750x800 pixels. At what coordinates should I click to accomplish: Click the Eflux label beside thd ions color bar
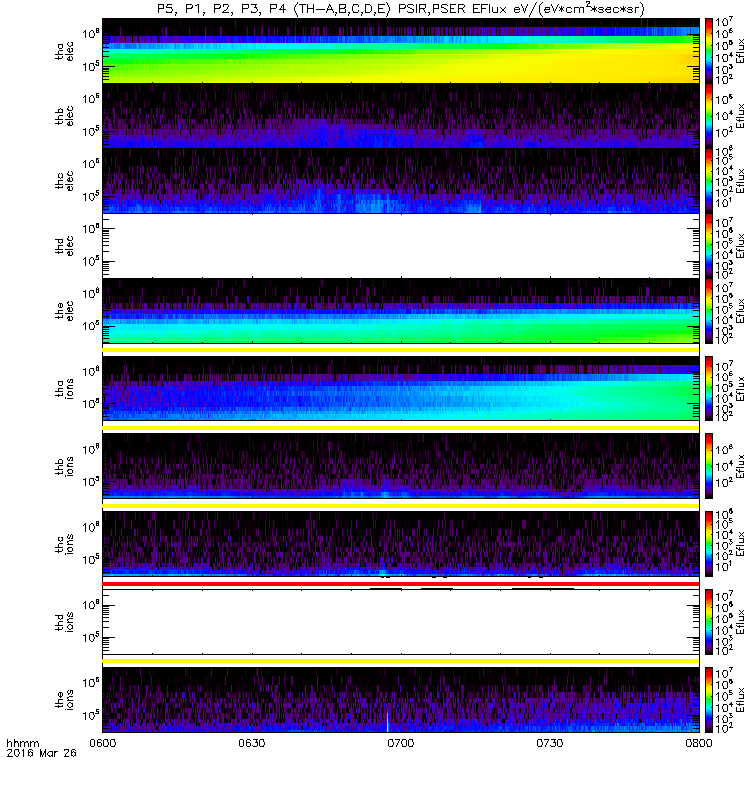(x=741, y=622)
